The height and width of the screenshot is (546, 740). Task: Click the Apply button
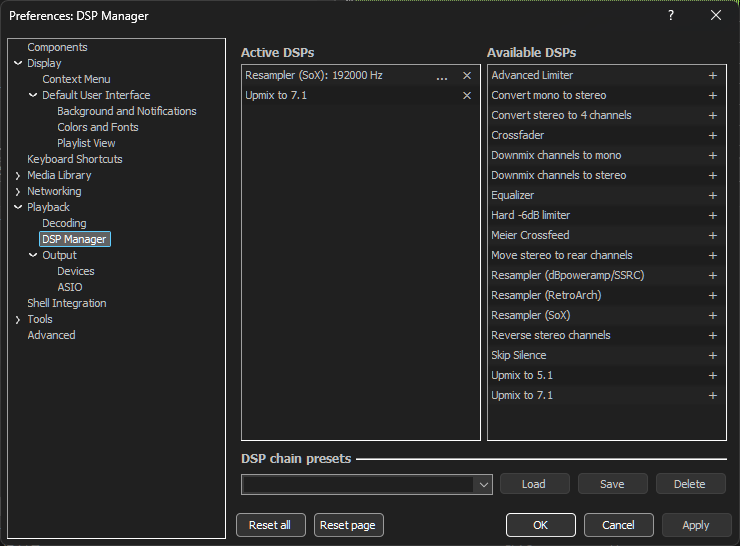[696, 525]
